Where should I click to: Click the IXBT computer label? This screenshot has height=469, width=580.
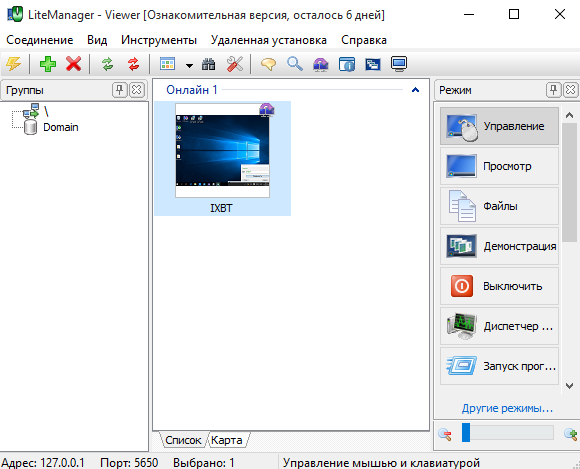click(221, 208)
